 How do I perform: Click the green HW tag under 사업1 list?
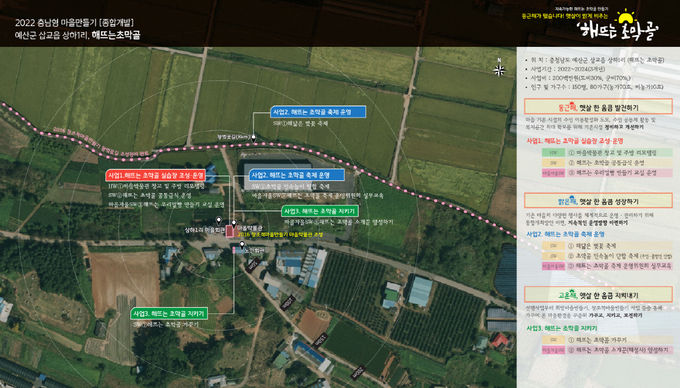tap(553, 153)
